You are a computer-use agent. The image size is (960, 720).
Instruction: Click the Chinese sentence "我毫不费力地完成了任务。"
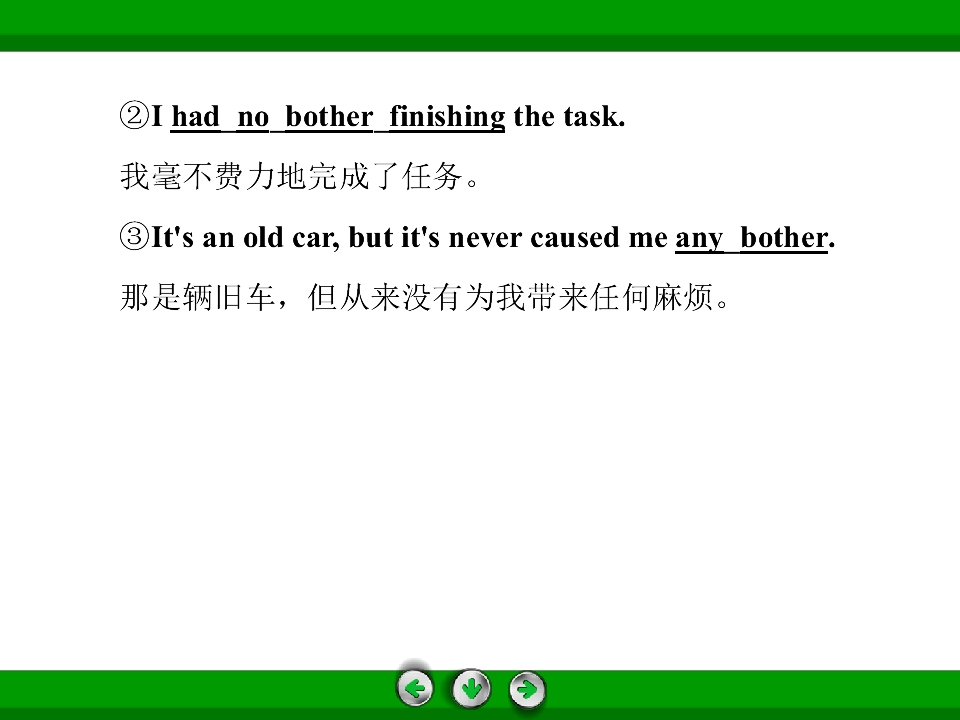point(299,176)
